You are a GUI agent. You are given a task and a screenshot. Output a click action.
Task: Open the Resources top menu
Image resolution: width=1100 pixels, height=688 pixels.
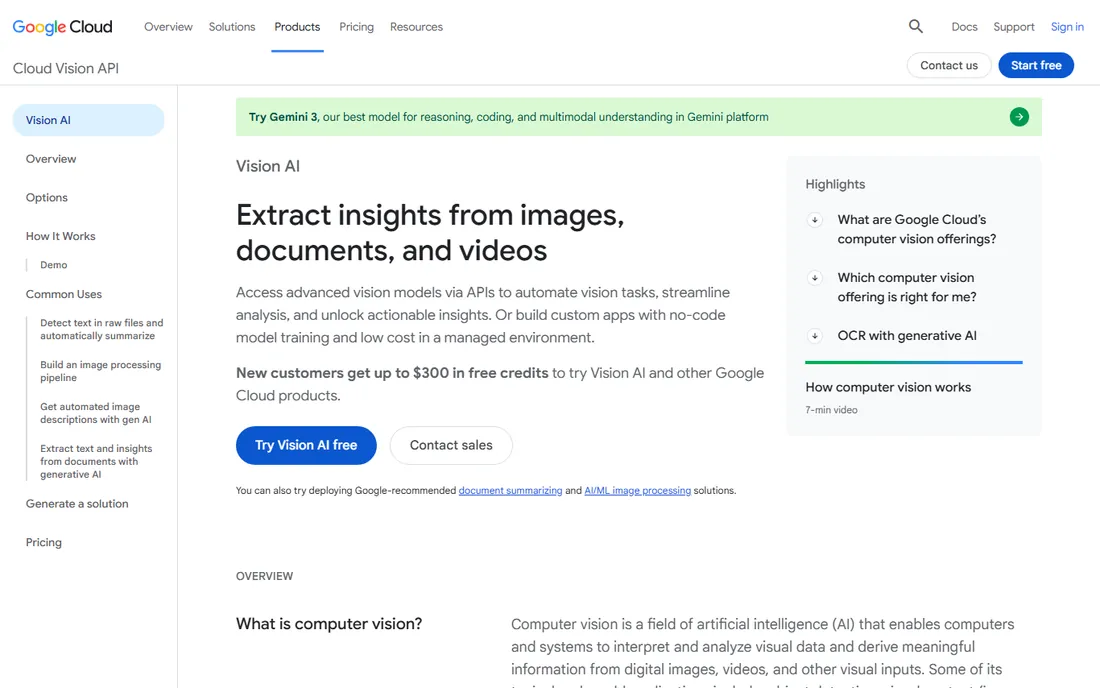coord(417,27)
